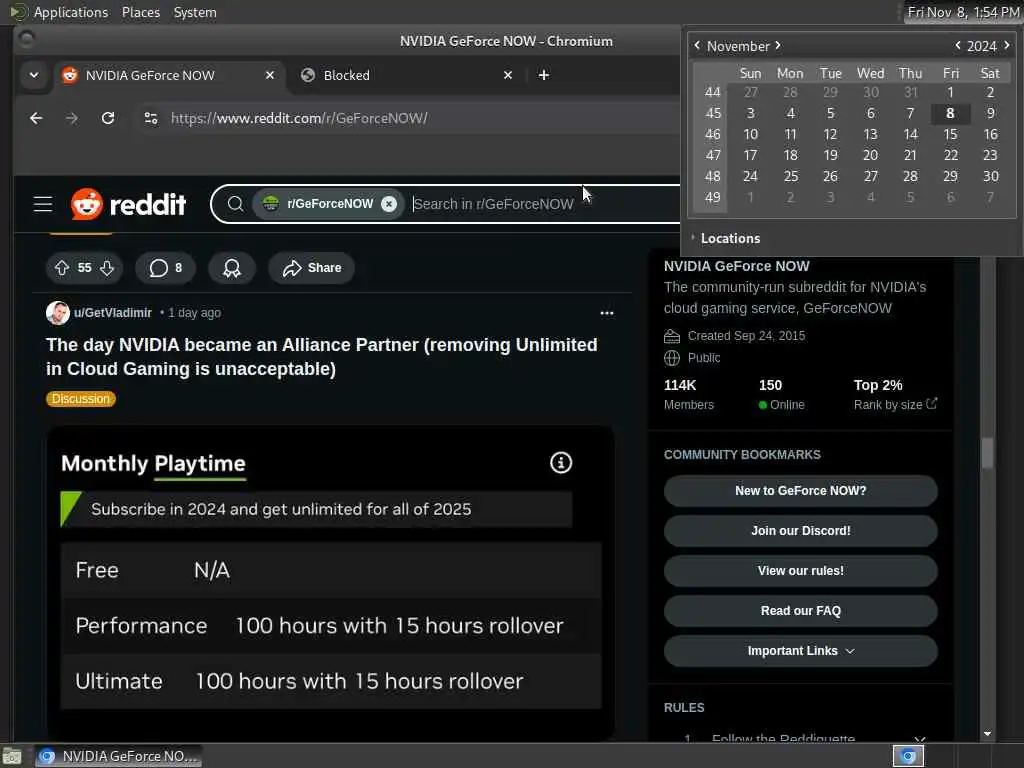Click the NVIDIA GeForce NOW sidebar title
The width and height of the screenshot is (1024, 768).
[x=737, y=266]
